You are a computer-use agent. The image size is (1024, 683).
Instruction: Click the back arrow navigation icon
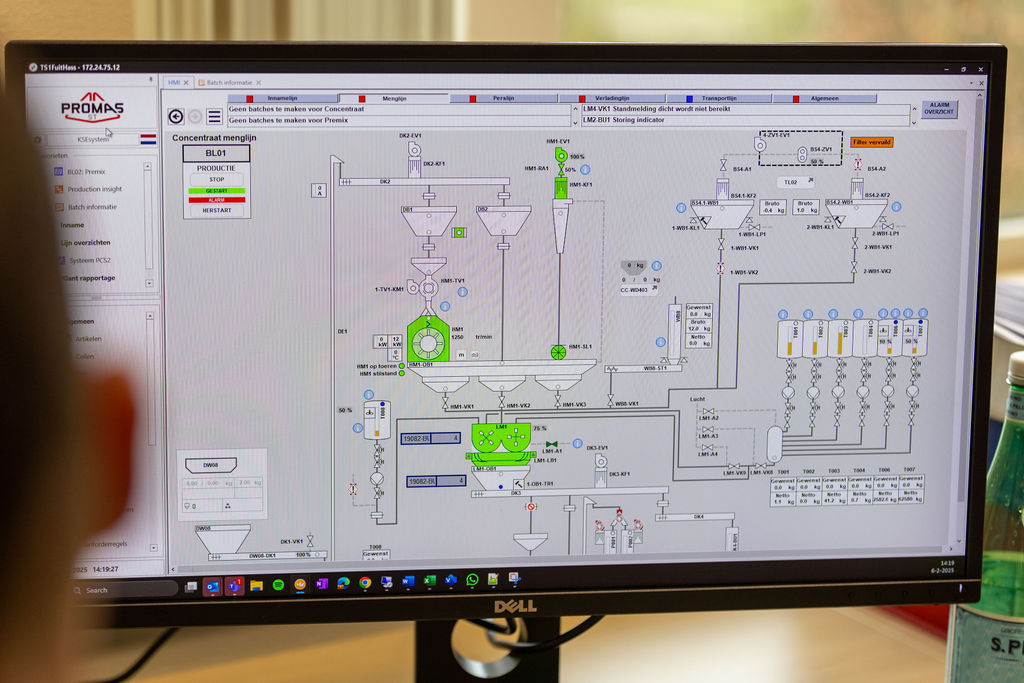pyautogui.click(x=176, y=116)
